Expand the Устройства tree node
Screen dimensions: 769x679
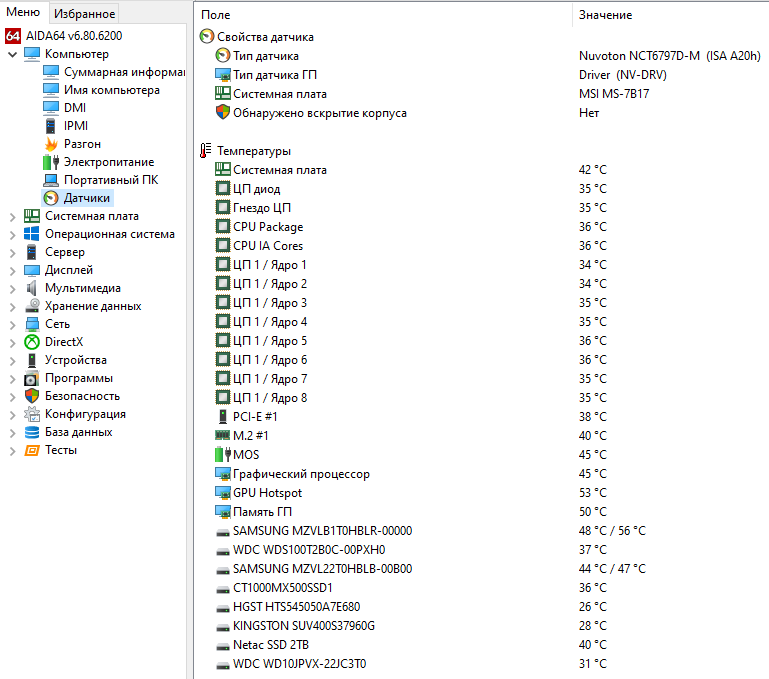click(12, 360)
